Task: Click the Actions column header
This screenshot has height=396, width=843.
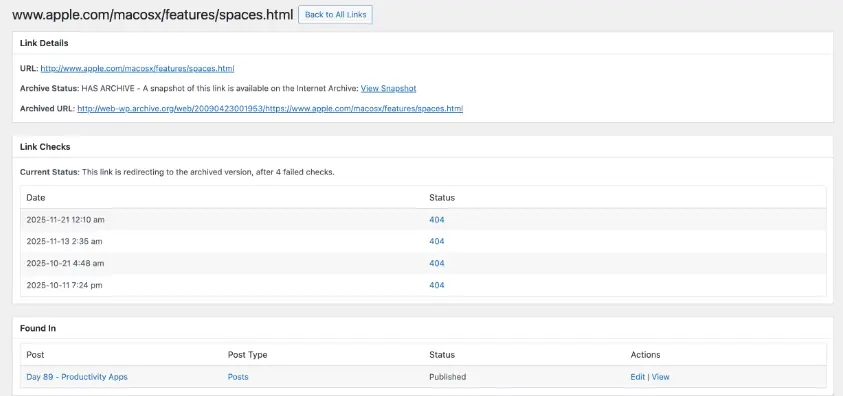Action: [x=645, y=355]
